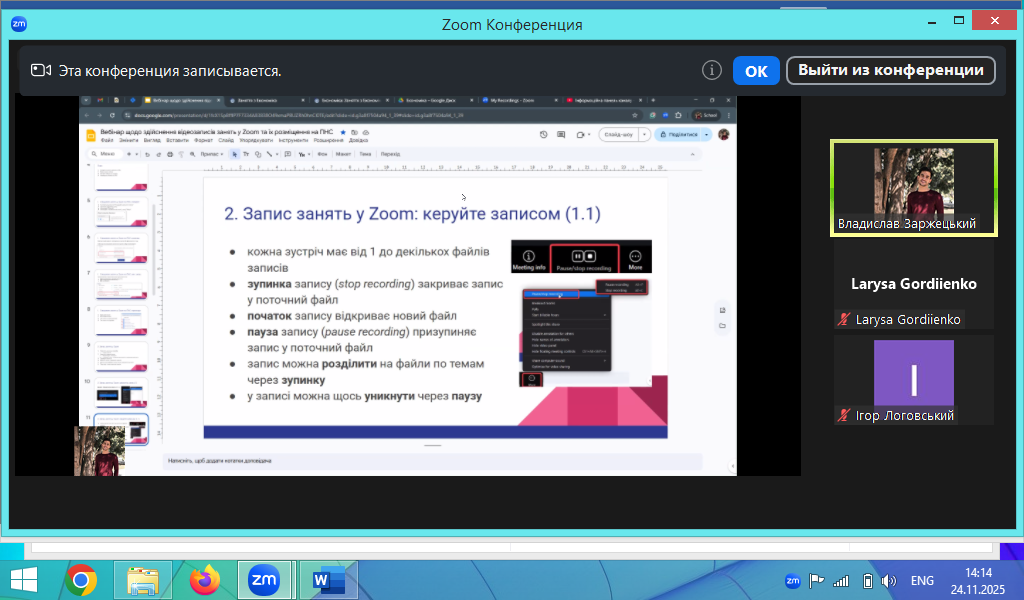1024x600 pixels.
Task: Click Larysa Gordiienko's muted microphone icon
Action: 845,319
